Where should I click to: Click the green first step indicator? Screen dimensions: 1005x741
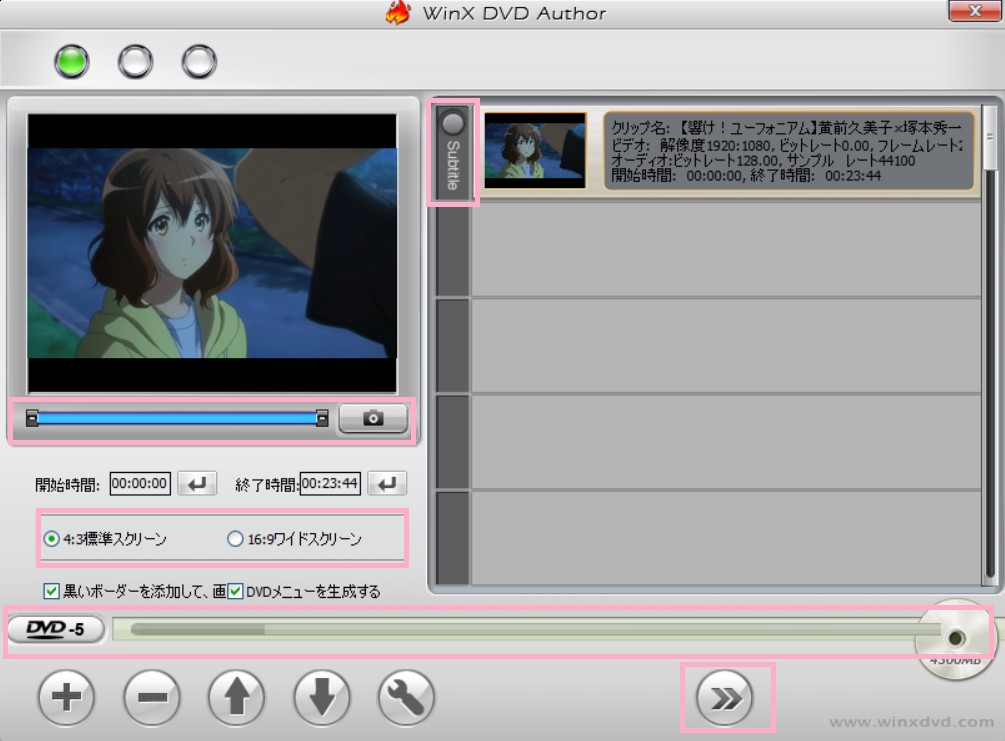71,62
